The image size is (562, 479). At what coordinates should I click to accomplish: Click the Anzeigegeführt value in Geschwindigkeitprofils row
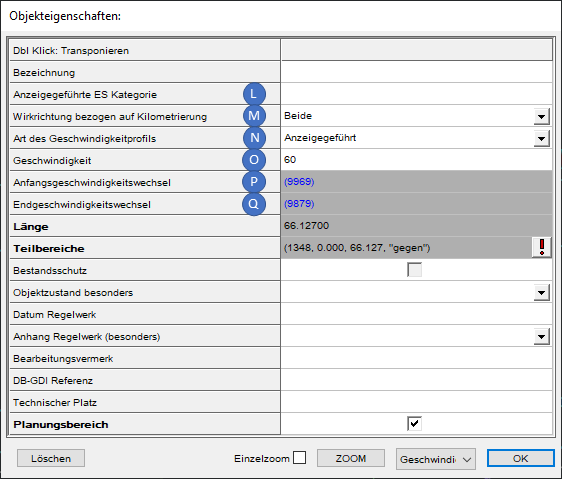pos(320,138)
